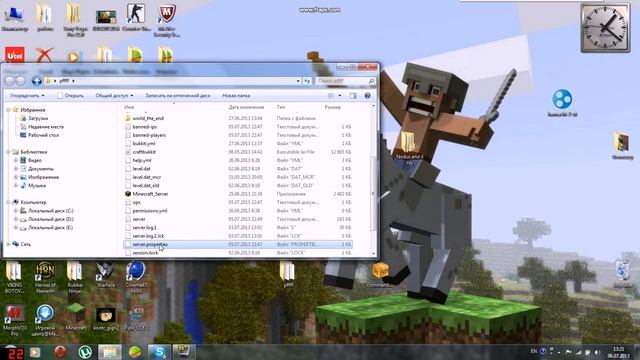Switch to Skype in the taskbar
The width and height of the screenshot is (640, 360).
[x=159, y=351]
